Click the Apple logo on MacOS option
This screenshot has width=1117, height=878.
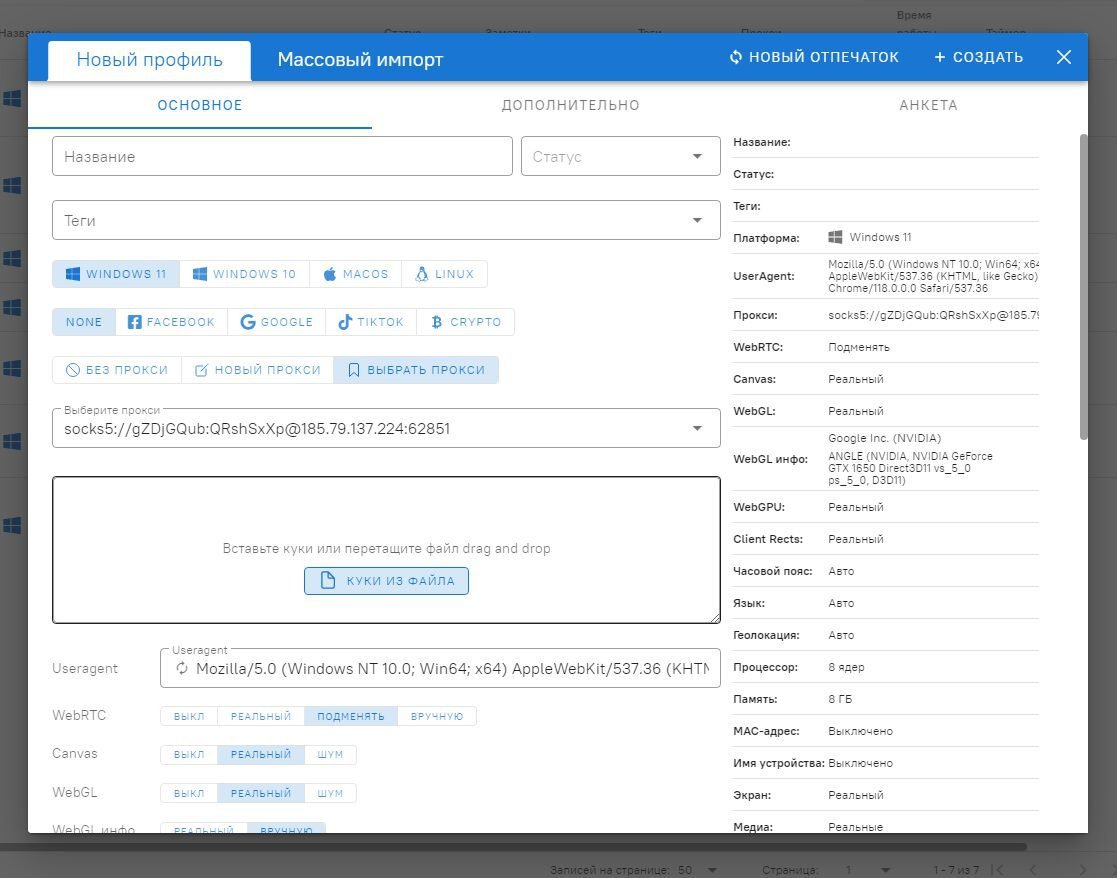click(x=330, y=274)
